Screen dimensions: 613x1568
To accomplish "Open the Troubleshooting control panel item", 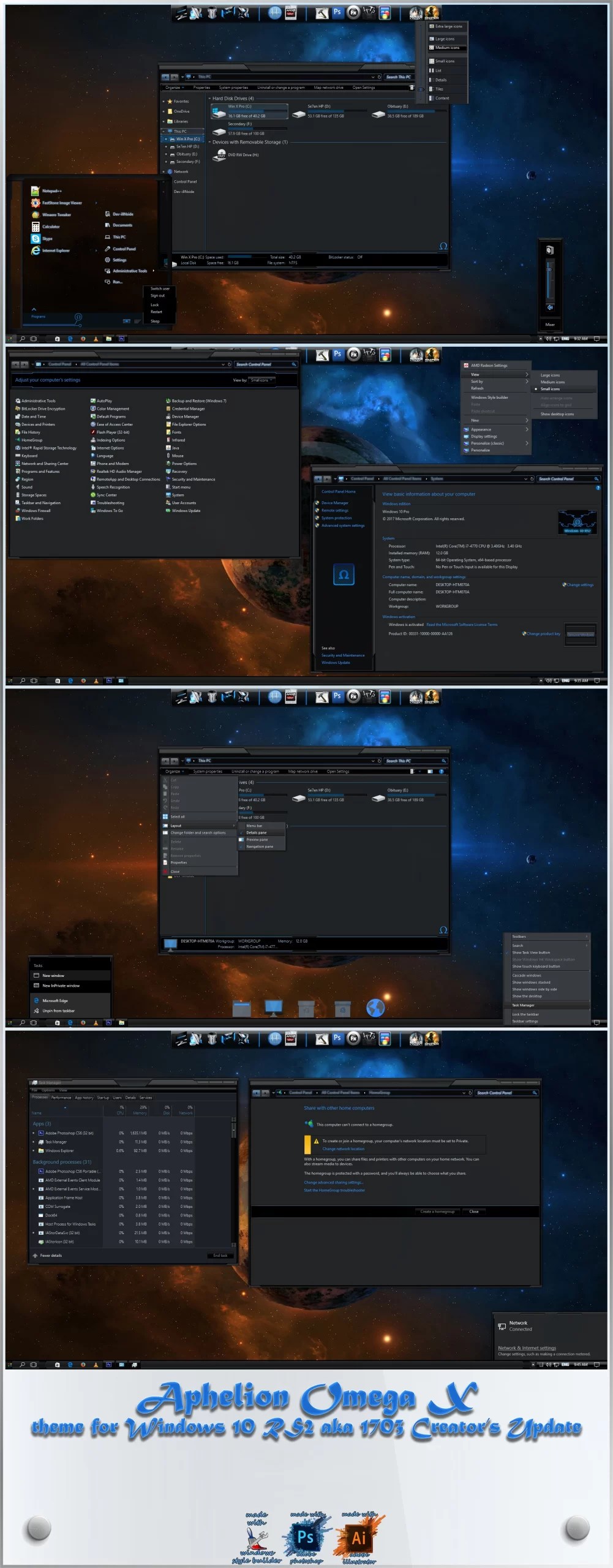I will 107,503.
